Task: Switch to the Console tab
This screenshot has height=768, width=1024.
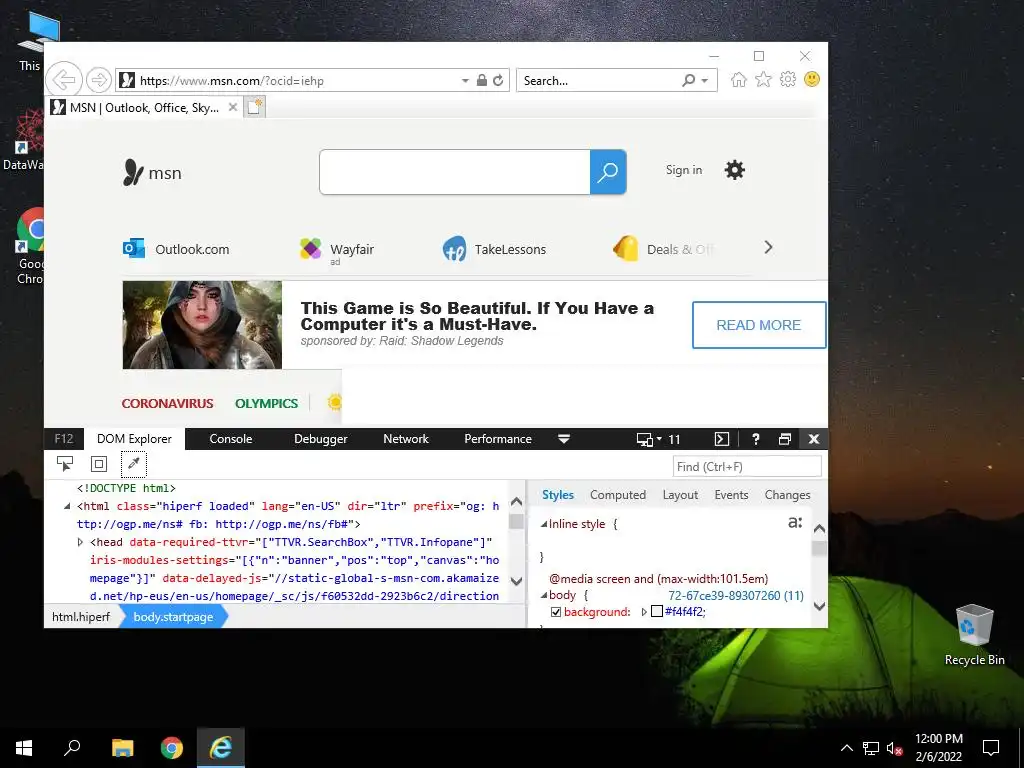Action: point(231,439)
